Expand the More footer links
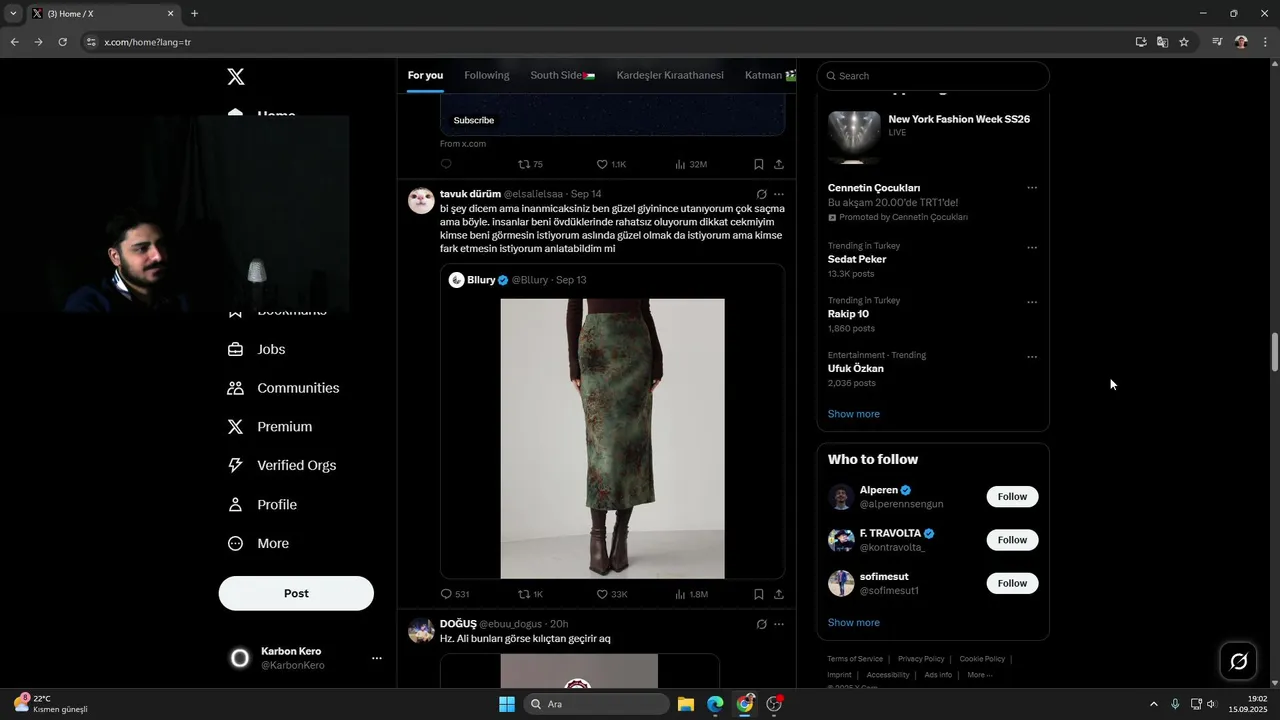Screen dimensions: 1280x720 point(979,675)
